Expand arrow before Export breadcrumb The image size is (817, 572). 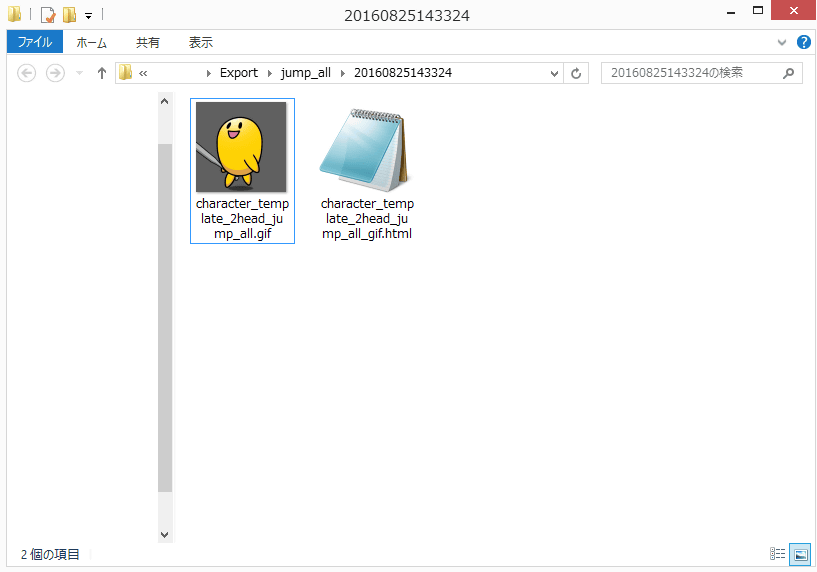coord(208,73)
